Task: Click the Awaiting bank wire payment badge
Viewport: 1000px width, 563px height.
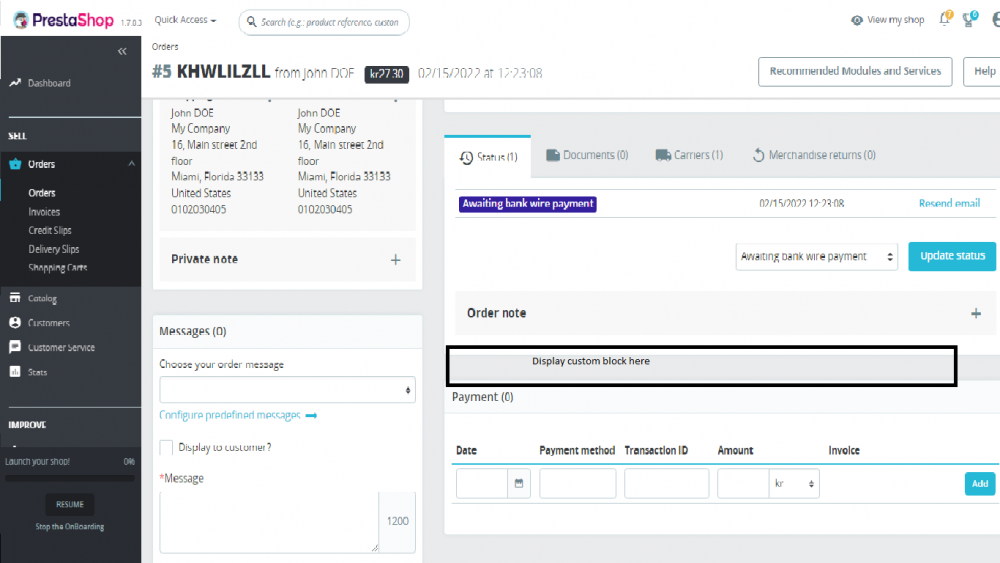Action: 527,204
